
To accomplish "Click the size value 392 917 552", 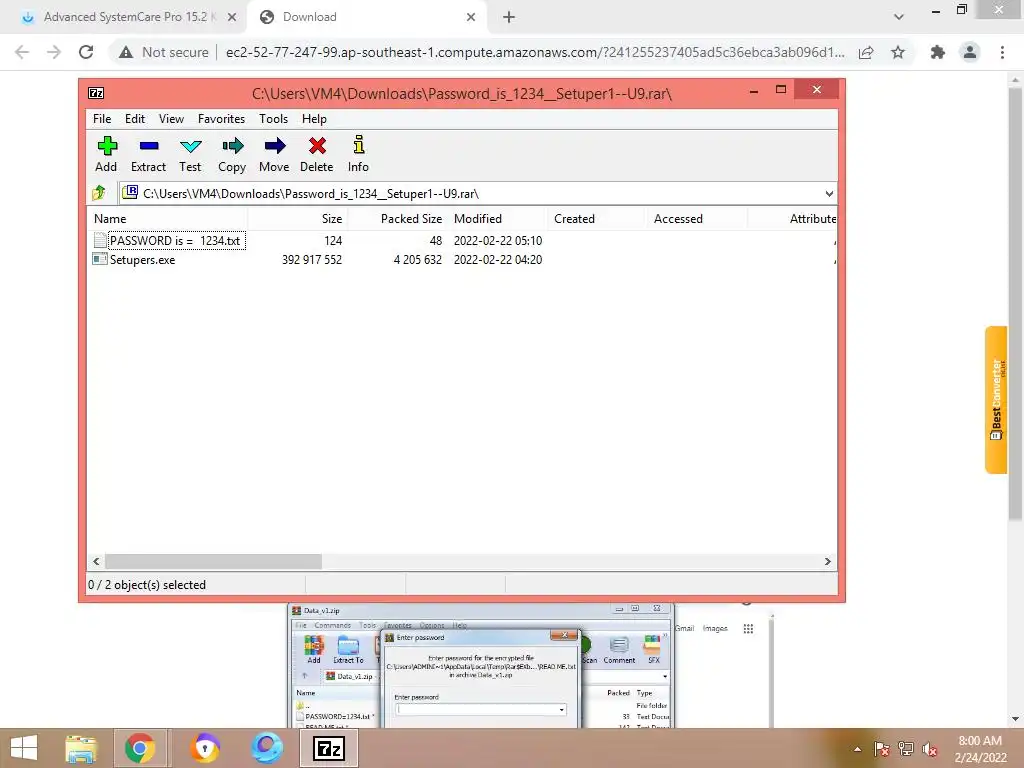I will coord(312,260).
